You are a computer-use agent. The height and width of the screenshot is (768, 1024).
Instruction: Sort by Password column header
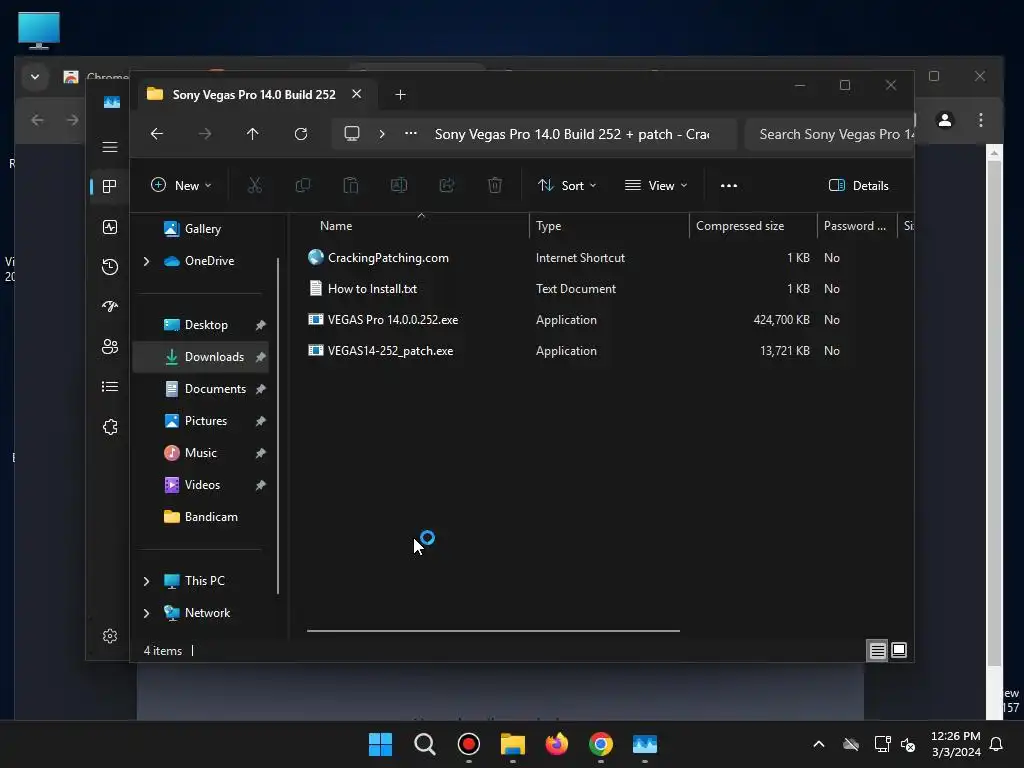click(857, 226)
